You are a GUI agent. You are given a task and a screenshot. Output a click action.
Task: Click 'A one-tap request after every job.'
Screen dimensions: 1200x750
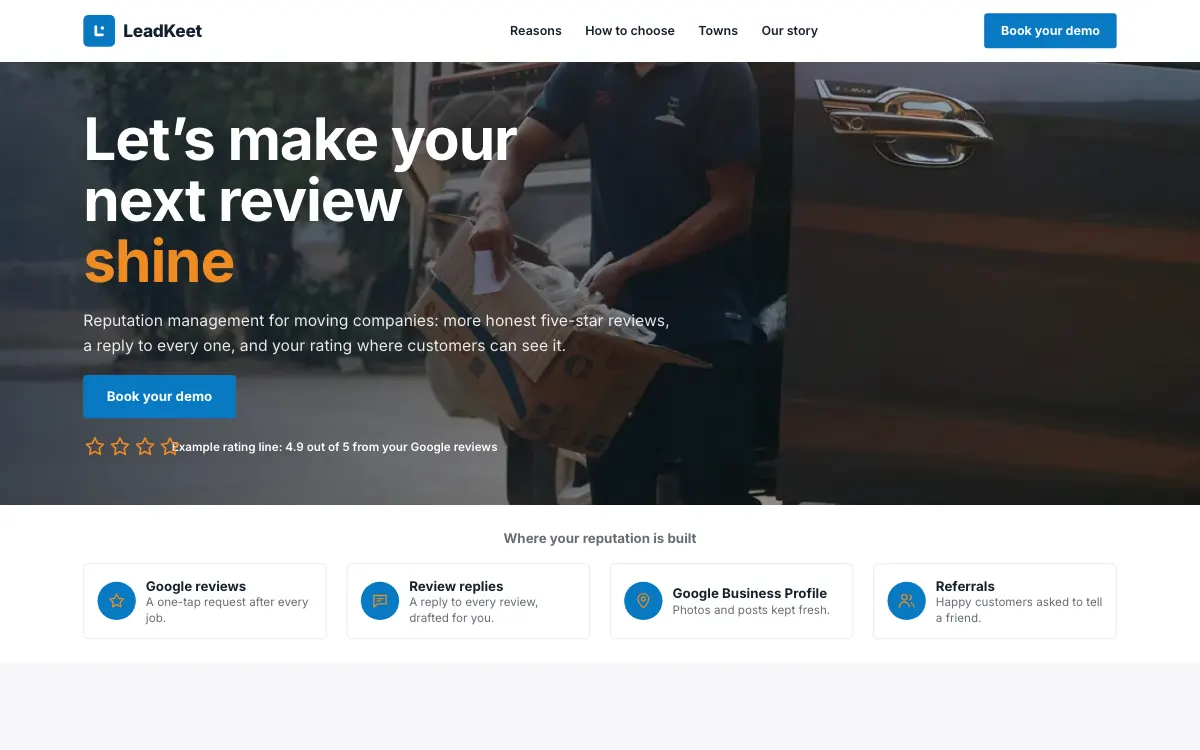tap(227, 610)
